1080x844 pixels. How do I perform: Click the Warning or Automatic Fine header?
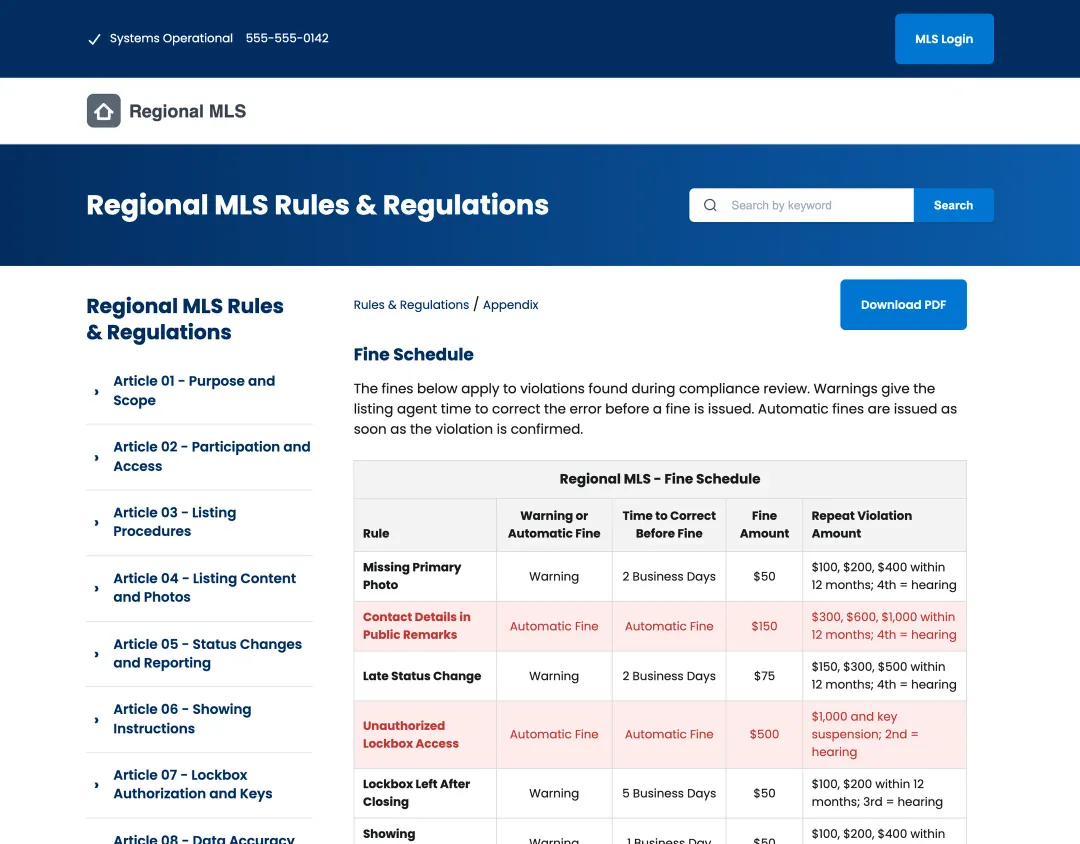[554, 524]
